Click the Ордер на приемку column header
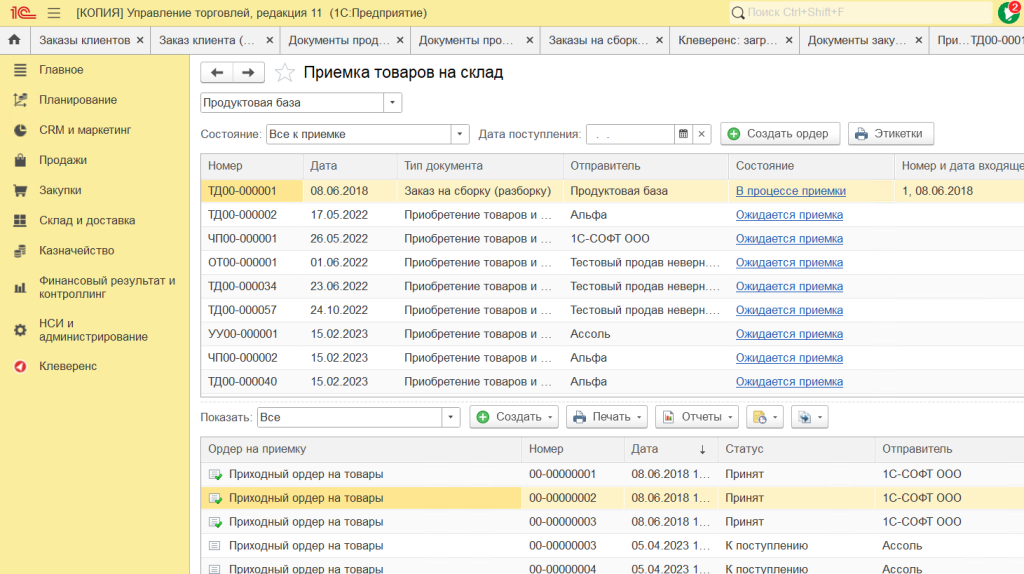The image size is (1024, 574). 361,449
